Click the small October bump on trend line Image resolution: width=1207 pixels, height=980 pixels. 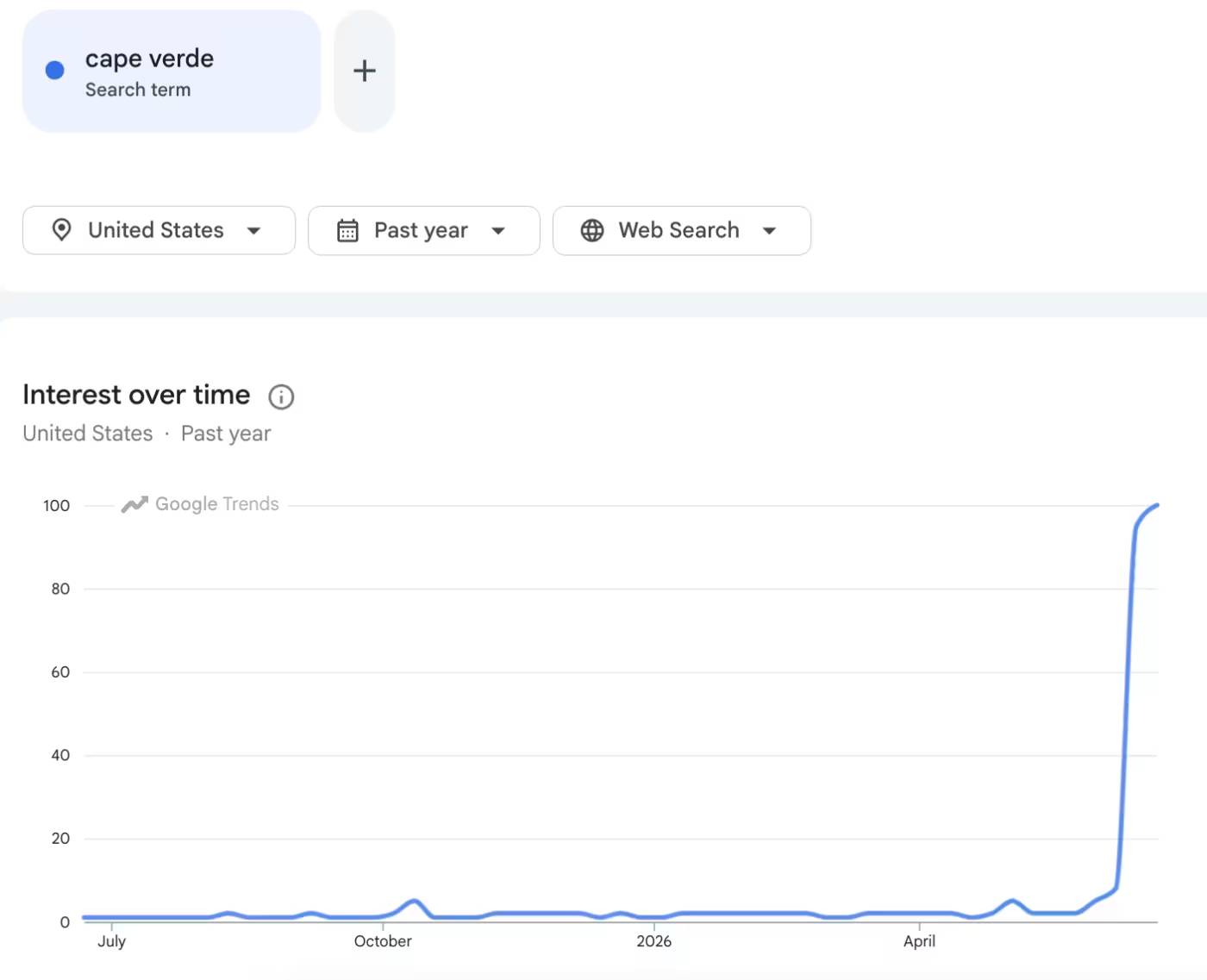point(416,902)
